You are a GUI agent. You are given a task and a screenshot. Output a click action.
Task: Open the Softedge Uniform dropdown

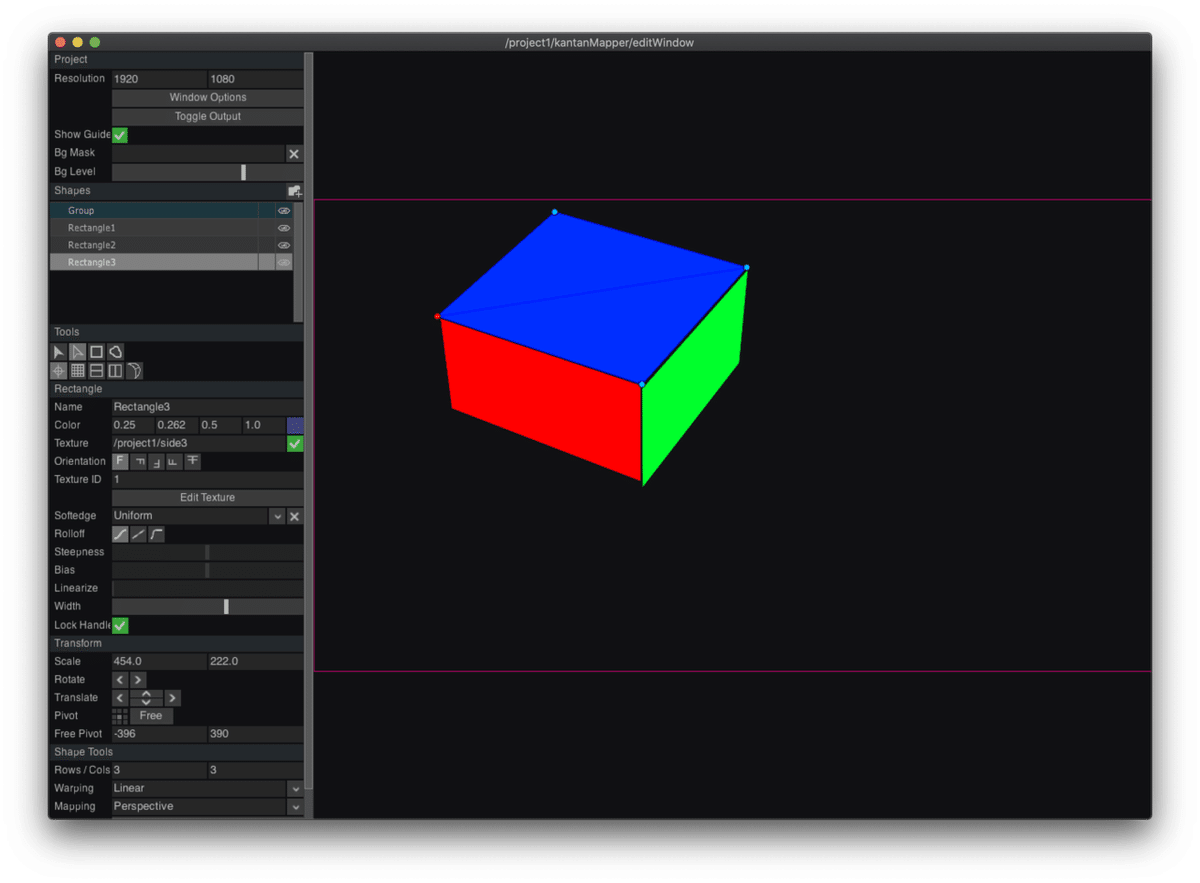click(x=277, y=516)
